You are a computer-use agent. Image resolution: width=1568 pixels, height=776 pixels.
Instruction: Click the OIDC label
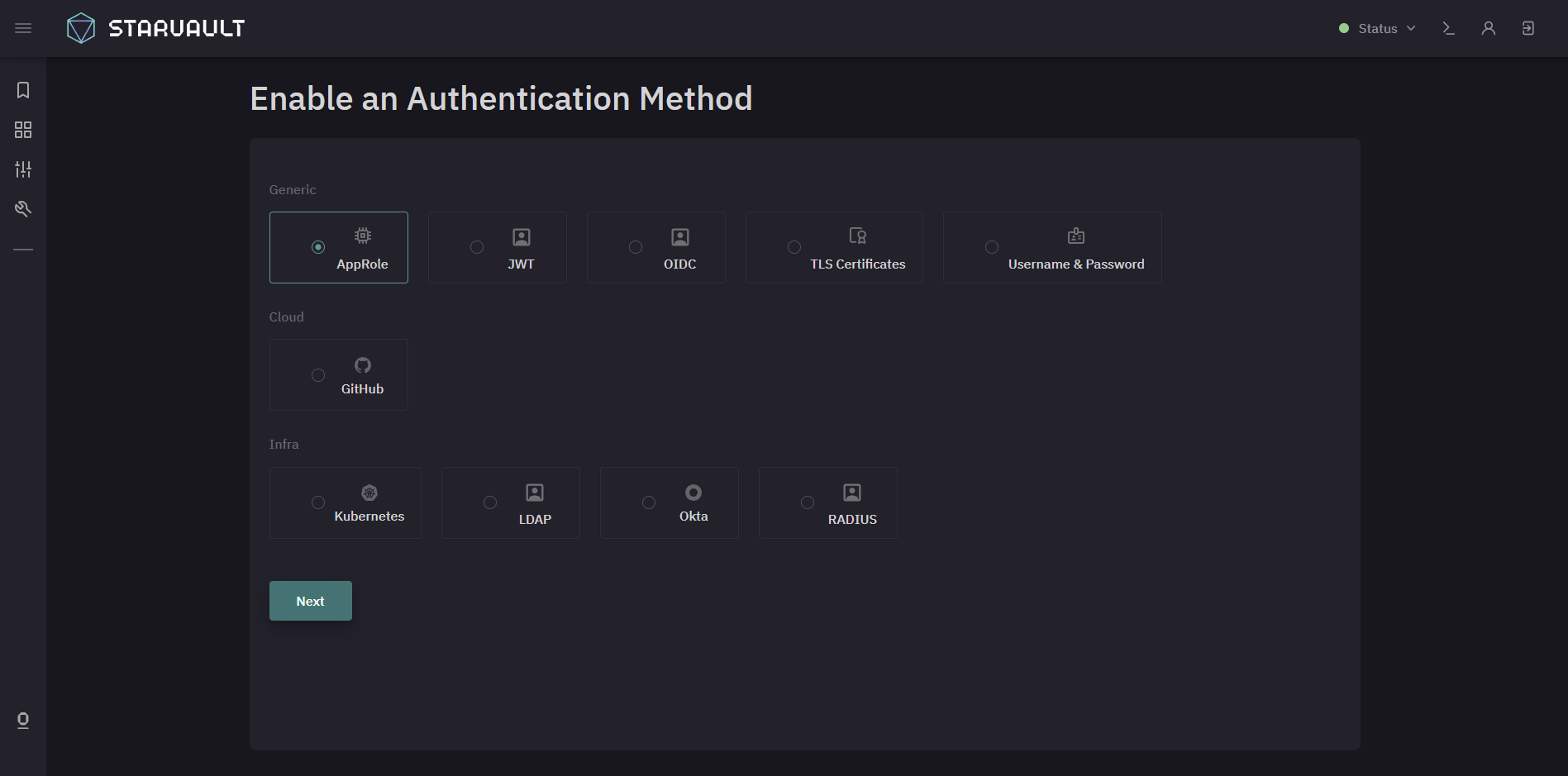click(680, 264)
